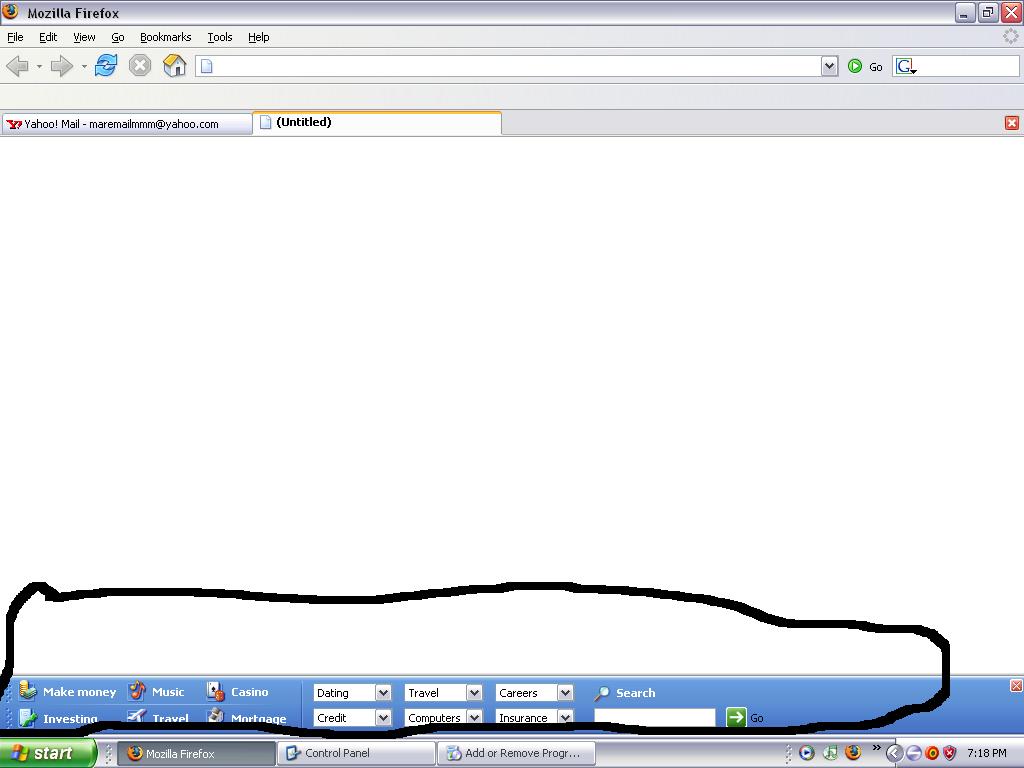This screenshot has height=768, width=1024.
Task: Open the Home page icon
Action: (x=174, y=65)
